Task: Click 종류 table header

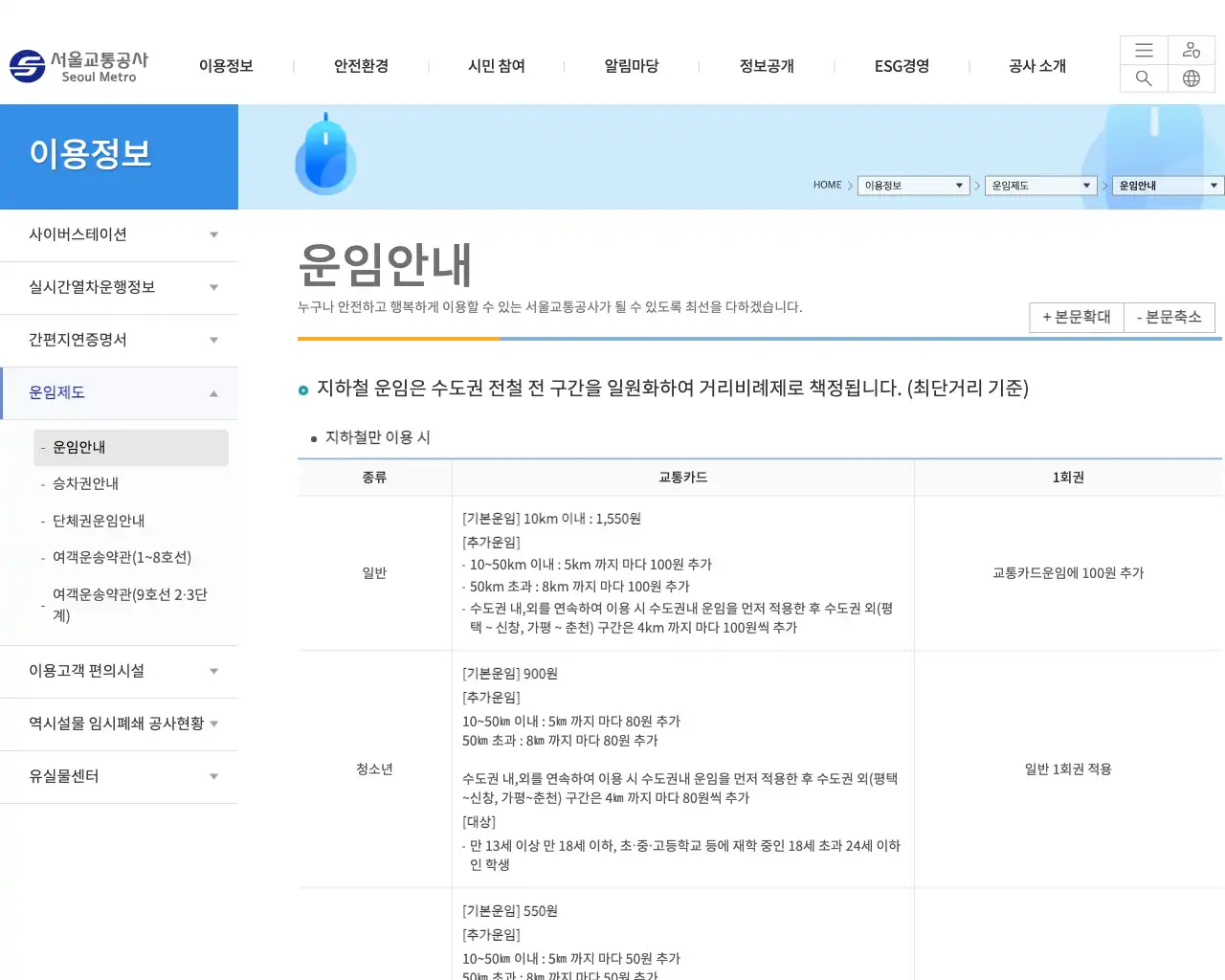Action: (374, 478)
